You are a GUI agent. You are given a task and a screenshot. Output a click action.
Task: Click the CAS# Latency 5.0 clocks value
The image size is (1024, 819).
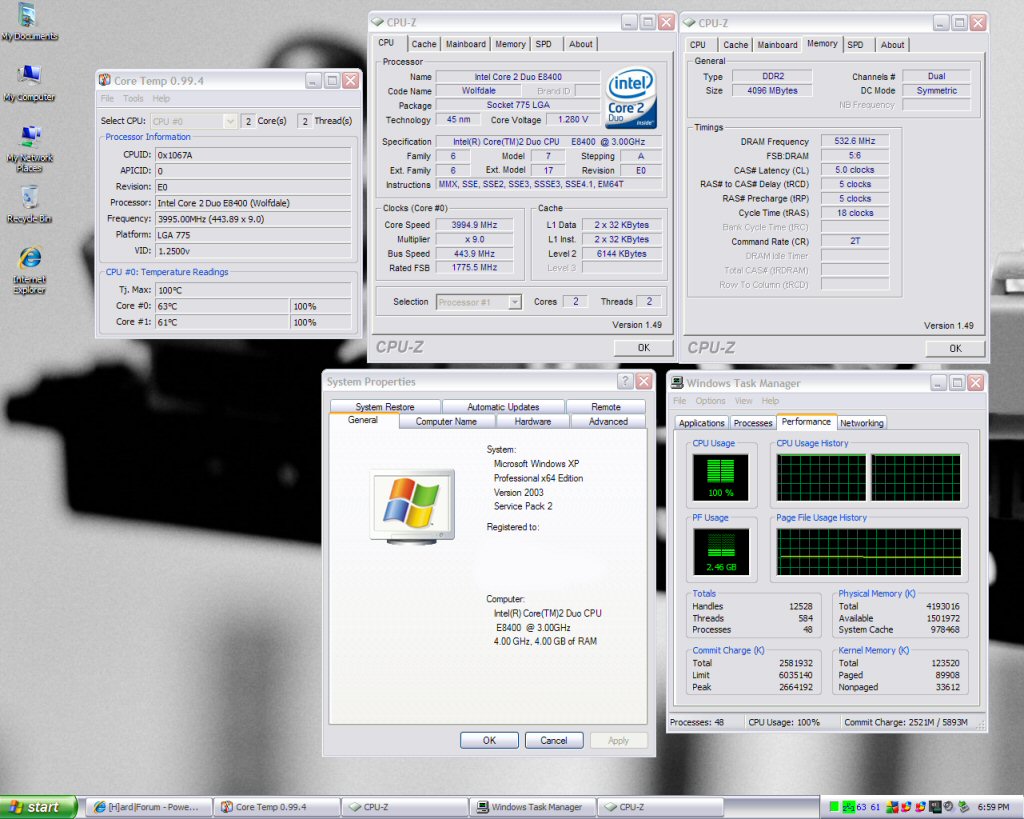click(x=855, y=170)
